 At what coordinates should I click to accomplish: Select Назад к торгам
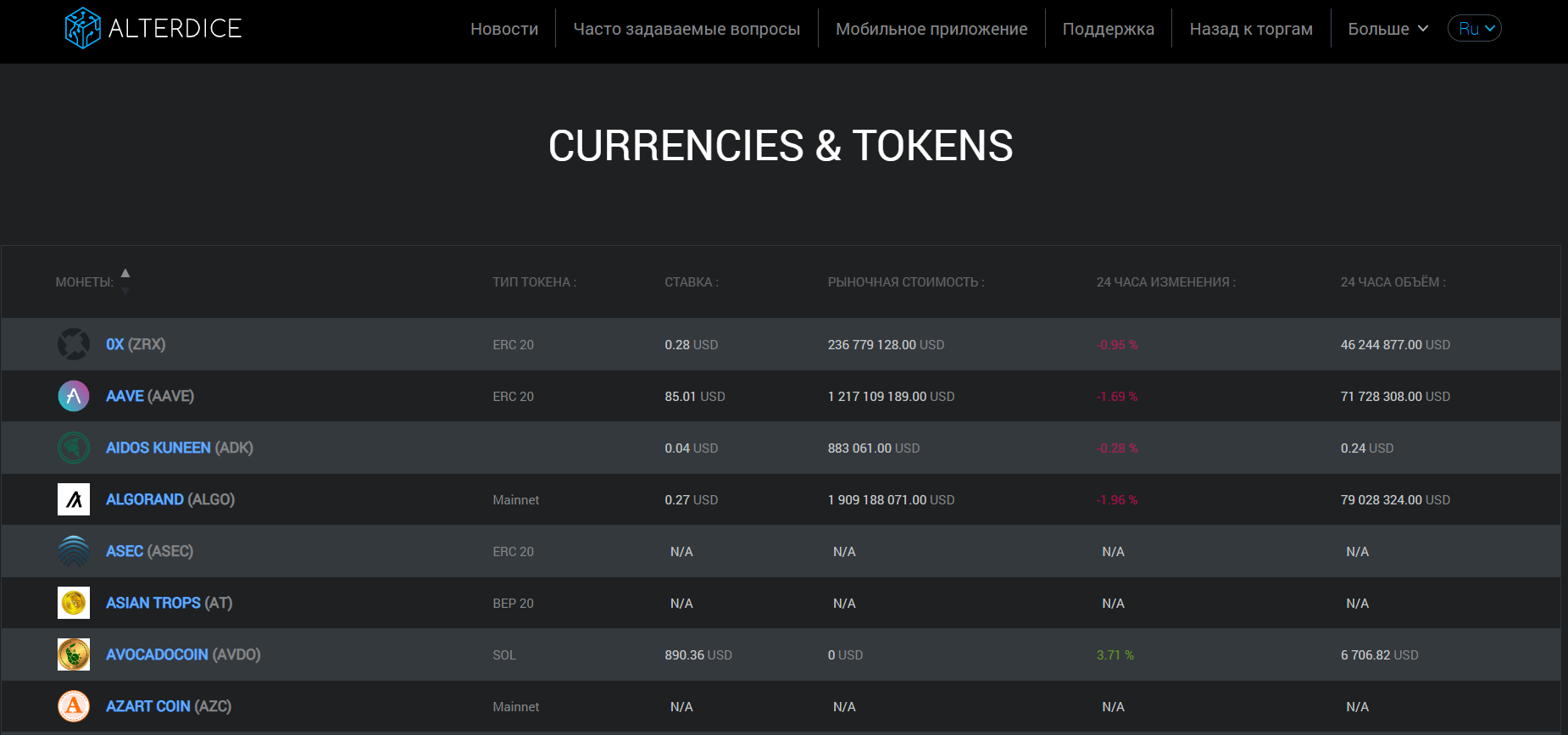pos(1251,29)
